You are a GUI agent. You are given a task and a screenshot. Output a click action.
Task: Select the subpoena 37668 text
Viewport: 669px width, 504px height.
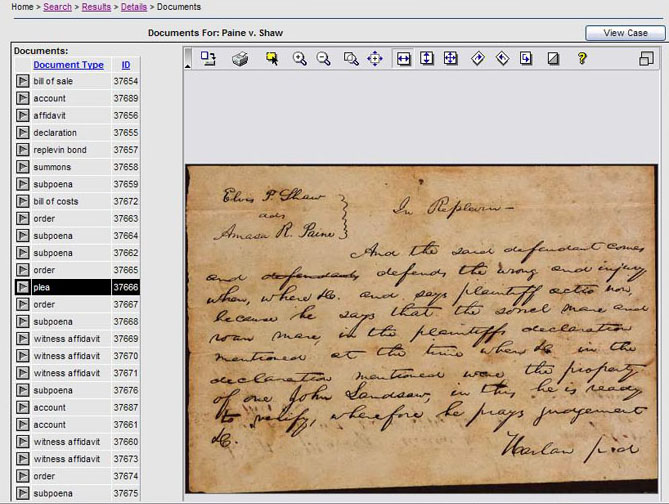click(53, 322)
